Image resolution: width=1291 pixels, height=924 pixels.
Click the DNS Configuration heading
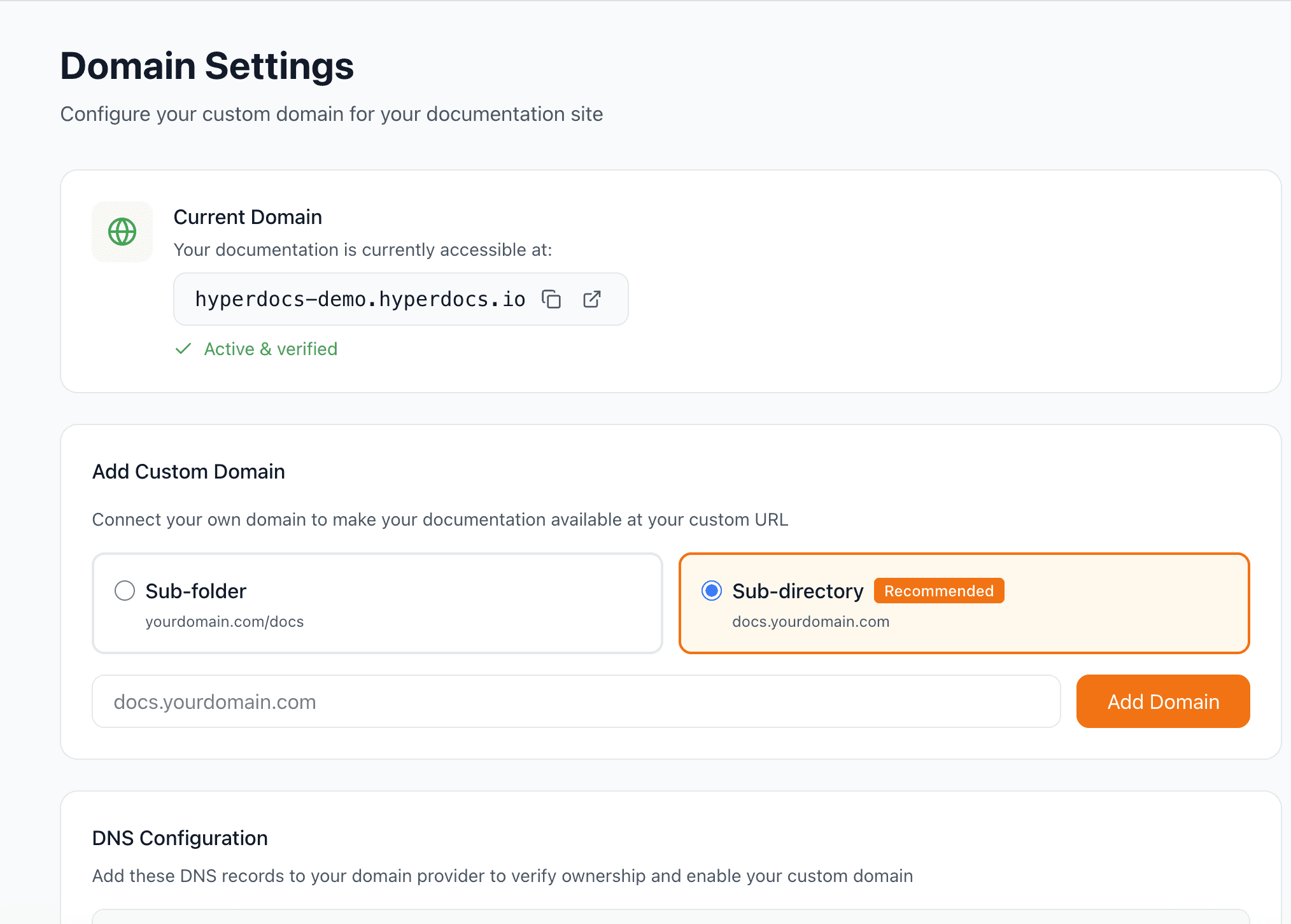[180, 838]
